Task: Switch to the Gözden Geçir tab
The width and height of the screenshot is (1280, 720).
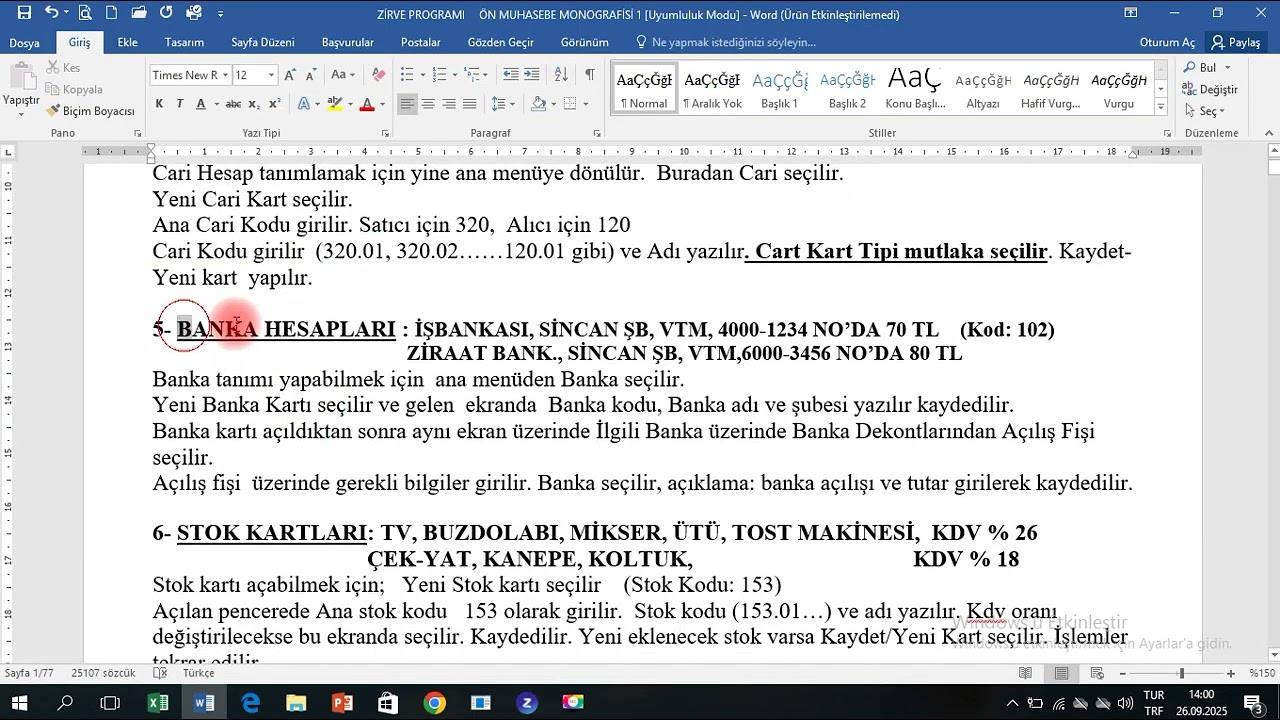Action: click(501, 43)
